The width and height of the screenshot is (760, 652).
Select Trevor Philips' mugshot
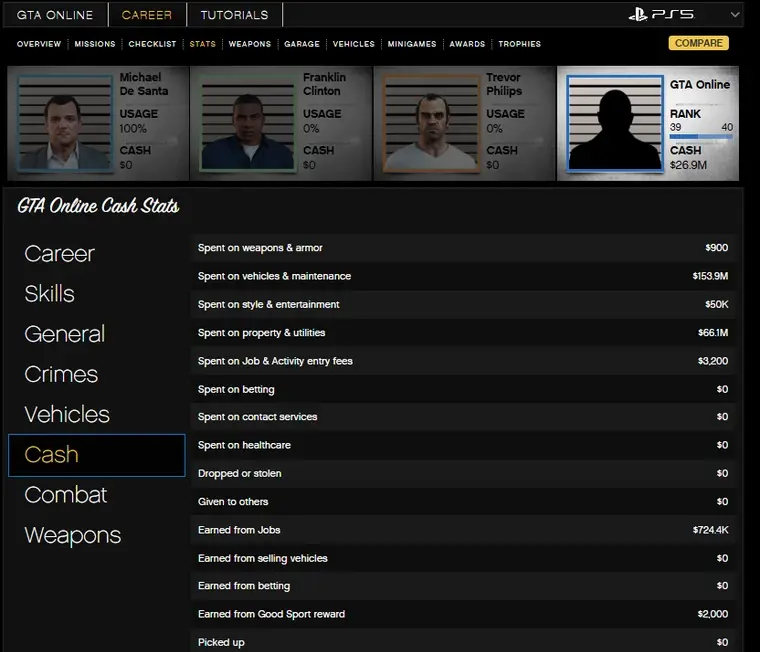click(x=432, y=123)
